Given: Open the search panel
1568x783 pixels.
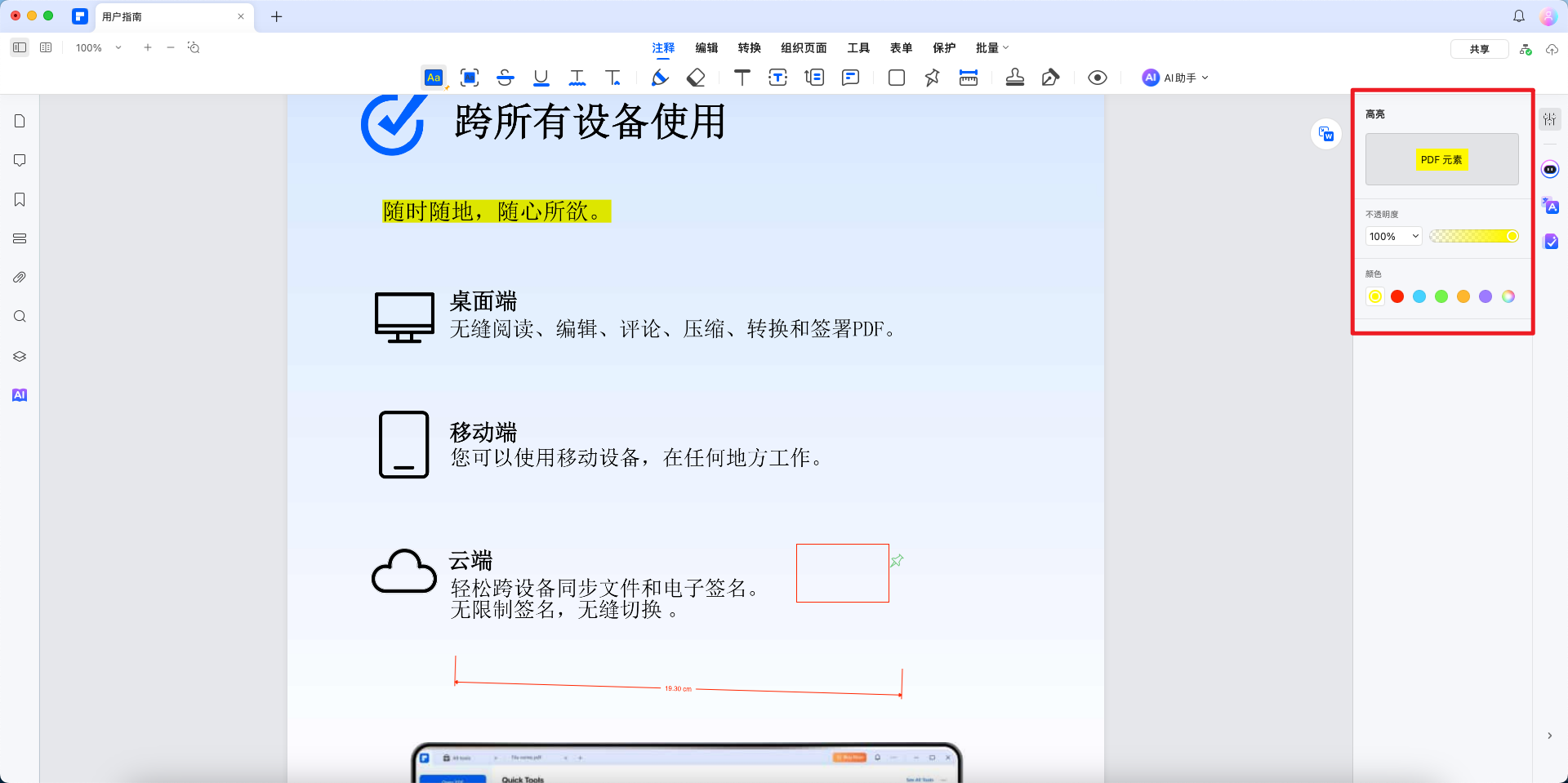Looking at the screenshot, I should click(20, 317).
